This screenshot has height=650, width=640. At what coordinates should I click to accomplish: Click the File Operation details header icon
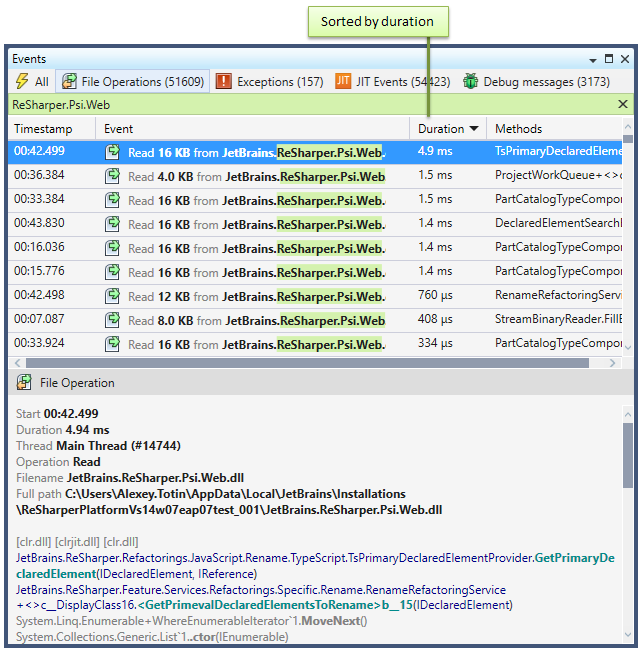pos(24,382)
